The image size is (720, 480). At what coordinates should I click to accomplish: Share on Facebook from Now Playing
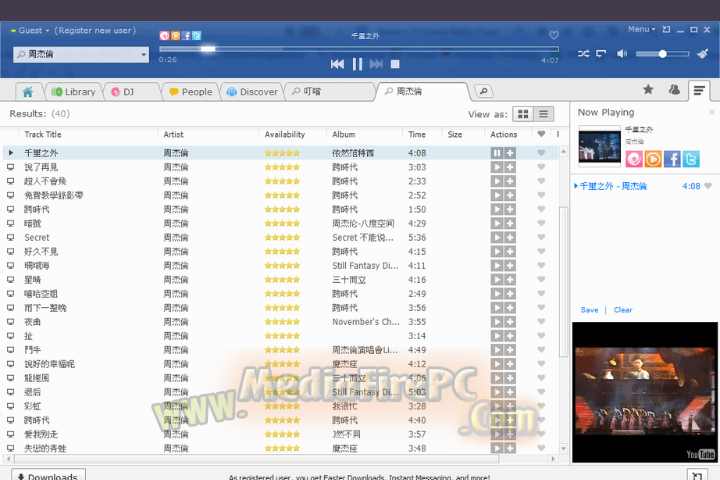(x=672, y=159)
